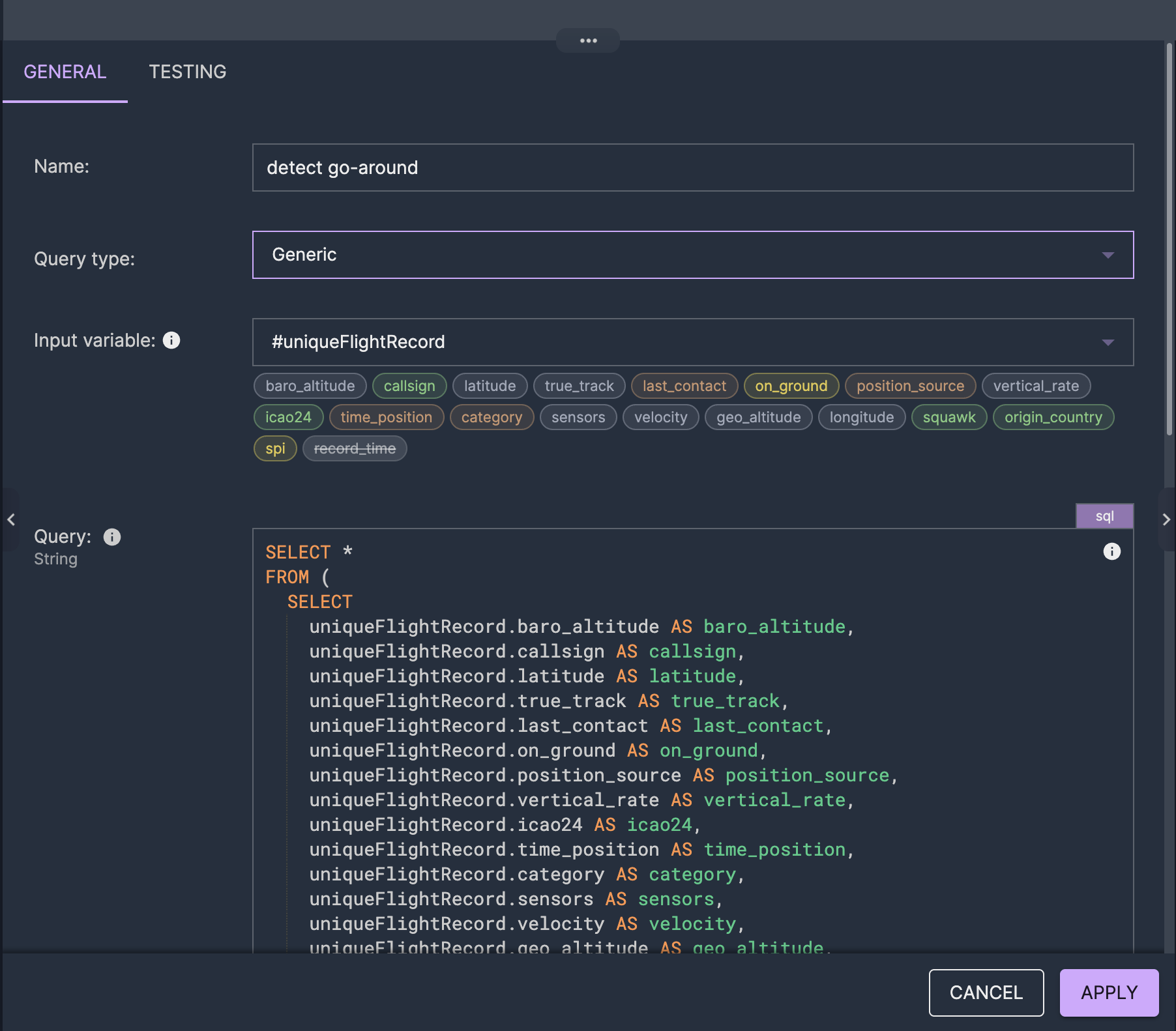Select the sql language badge above the editor

tap(1104, 515)
